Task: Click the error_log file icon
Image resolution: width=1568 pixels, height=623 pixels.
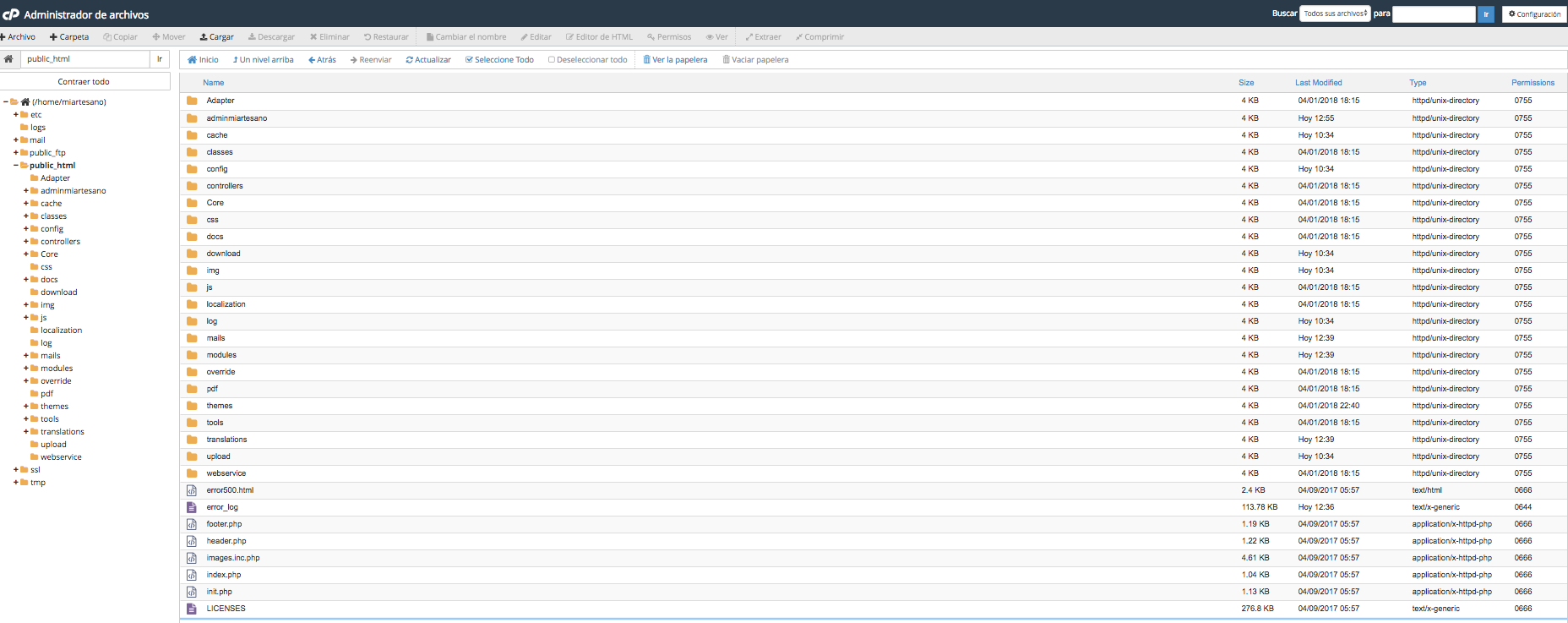Action: click(x=192, y=507)
